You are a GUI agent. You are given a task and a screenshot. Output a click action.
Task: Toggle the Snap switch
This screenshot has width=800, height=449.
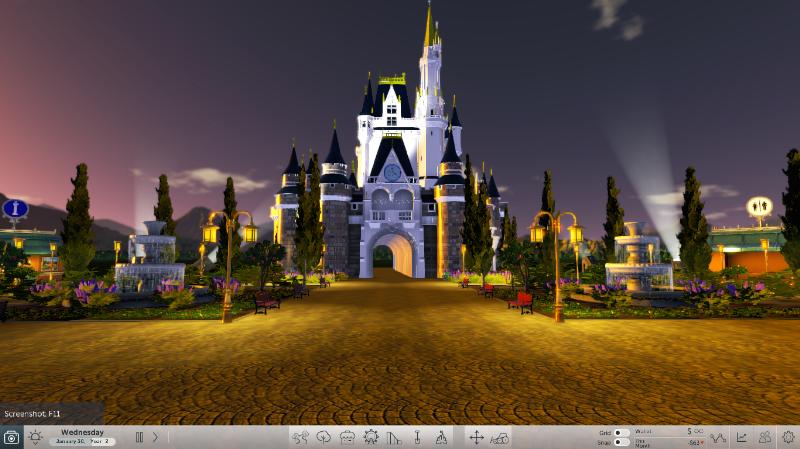pyautogui.click(x=621, y=442)
